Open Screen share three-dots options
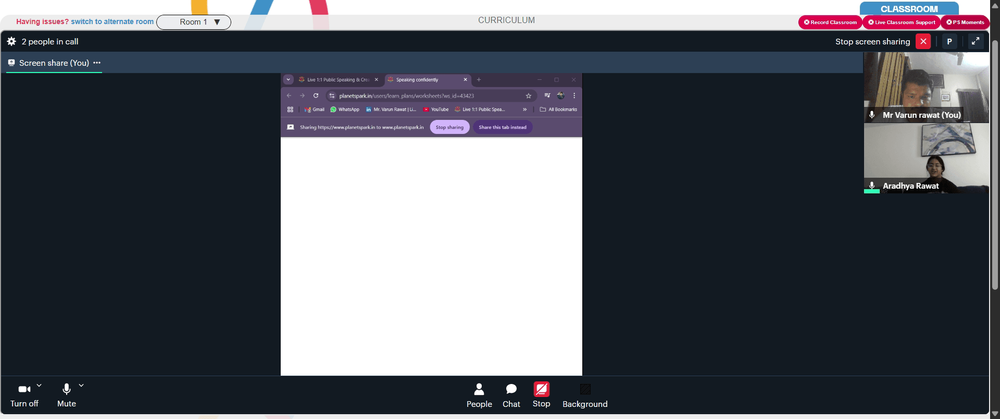This screenshot has width=1000, height=419. point(97,63)
